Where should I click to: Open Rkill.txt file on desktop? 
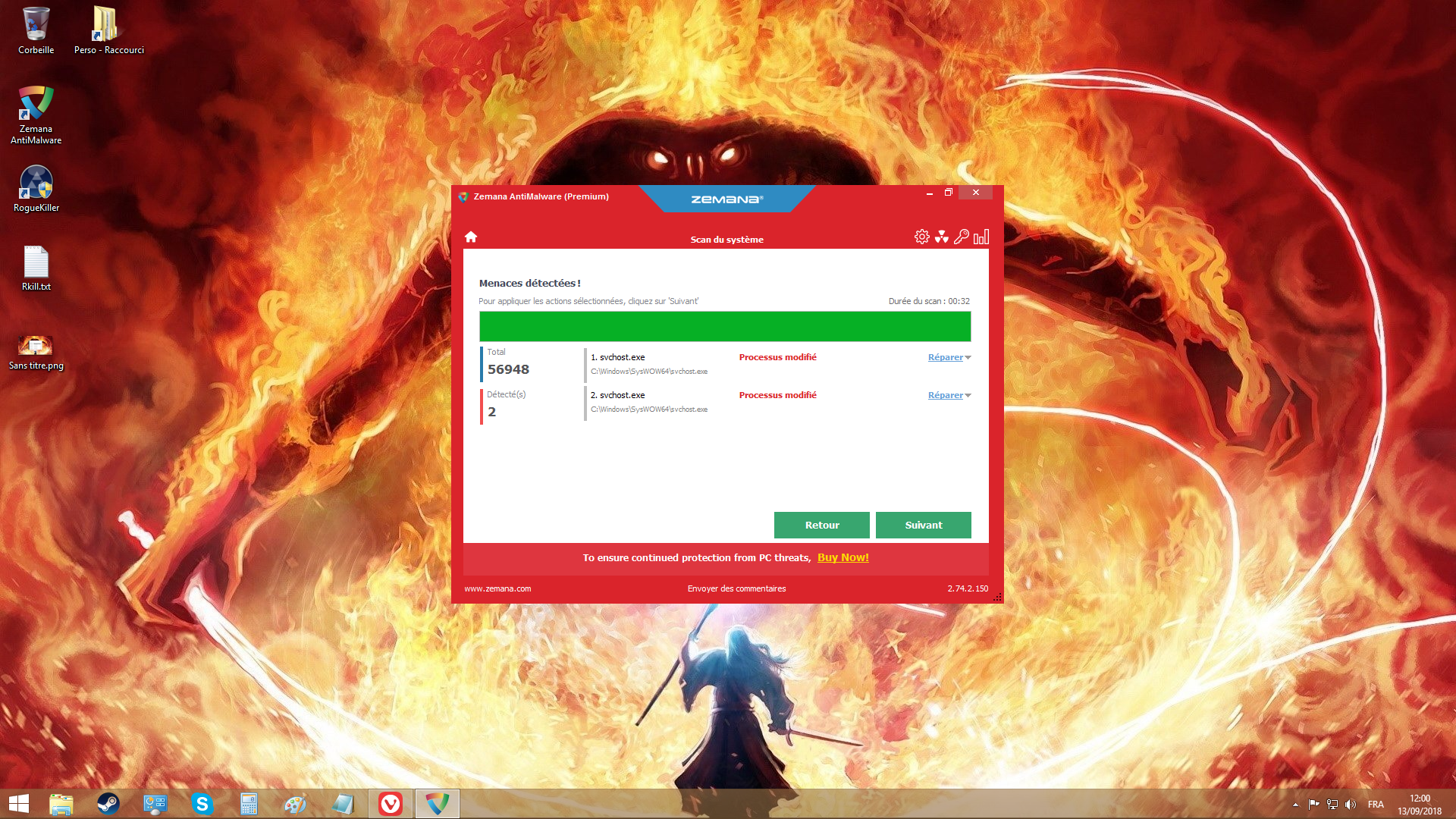[x=36, y=268]
